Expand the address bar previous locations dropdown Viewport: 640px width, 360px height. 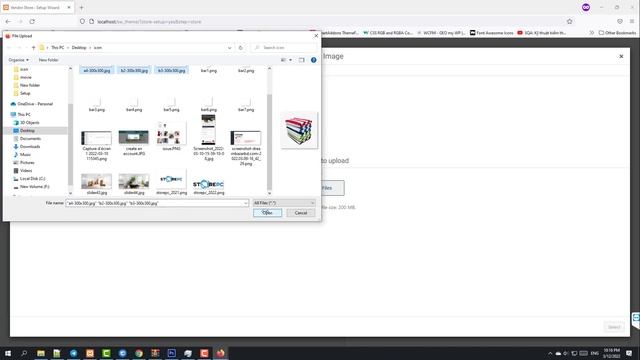[229, 48]
